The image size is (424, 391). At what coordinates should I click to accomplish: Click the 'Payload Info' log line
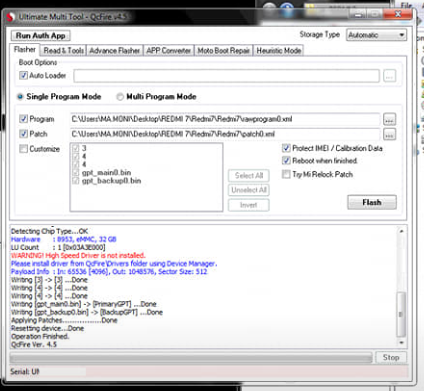coord(109,272)
